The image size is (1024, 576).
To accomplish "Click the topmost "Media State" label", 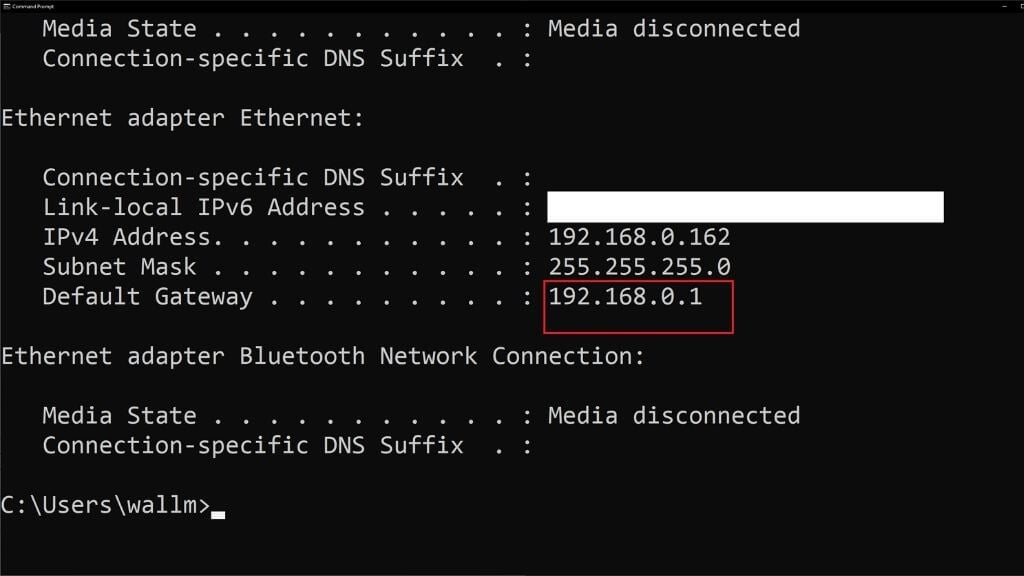I will coord(119,29).
